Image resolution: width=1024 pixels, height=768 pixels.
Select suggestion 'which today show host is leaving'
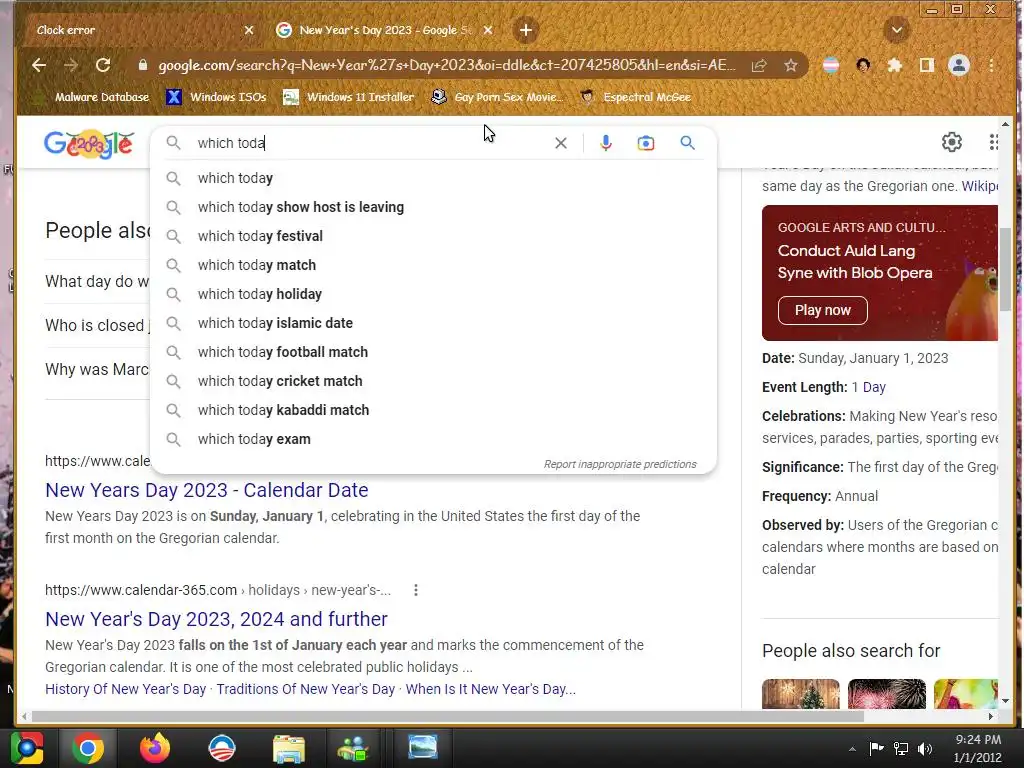pos(434,207)
